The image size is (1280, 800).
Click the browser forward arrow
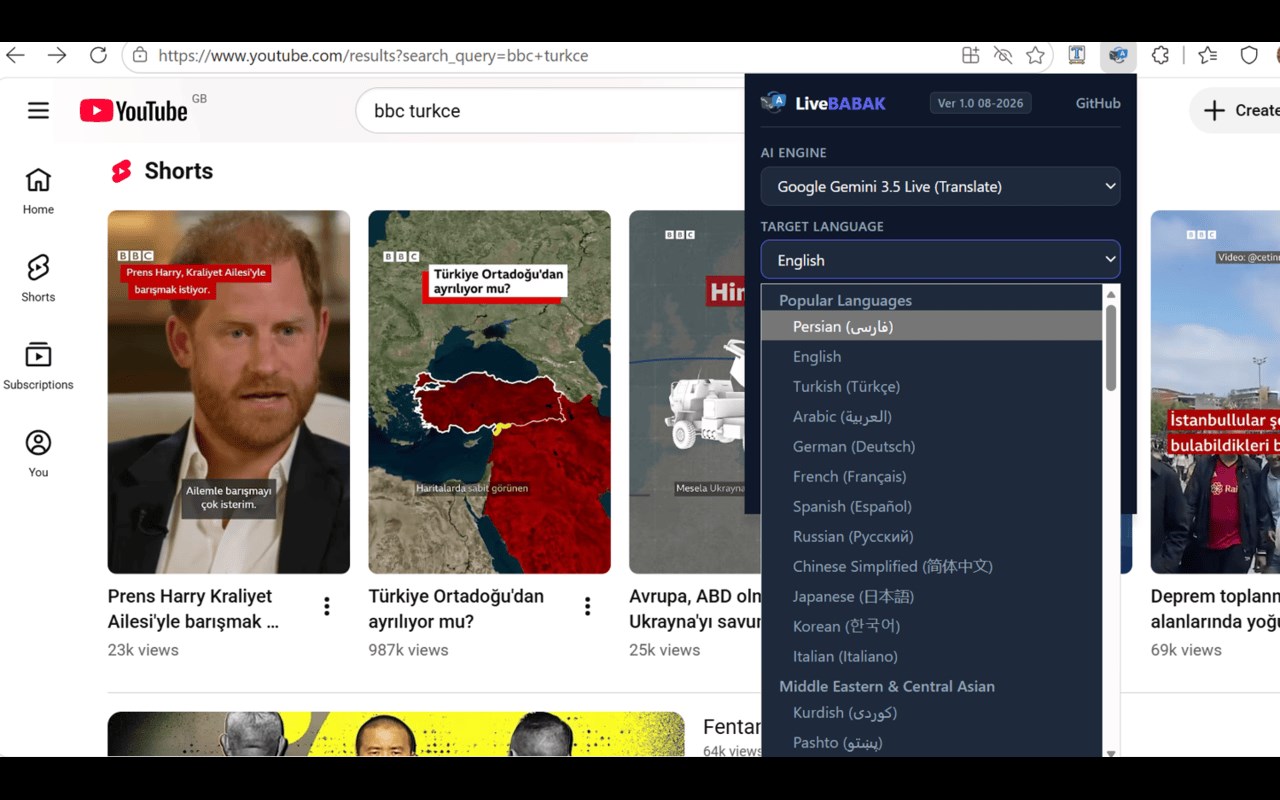coord(57,56)
